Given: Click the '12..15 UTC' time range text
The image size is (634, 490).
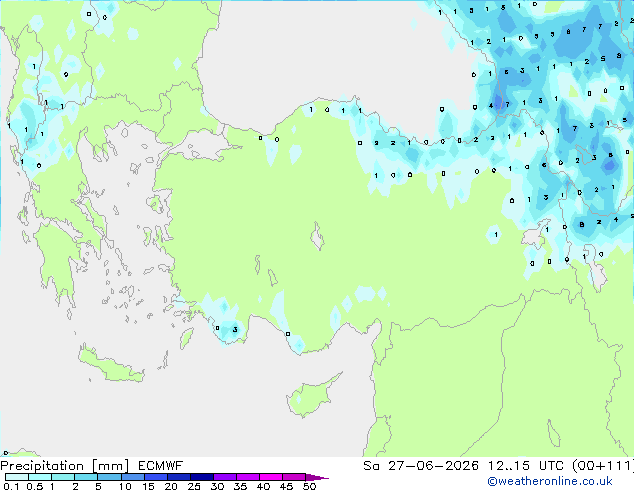Looking at the screenshot, I should coord(525,466).
